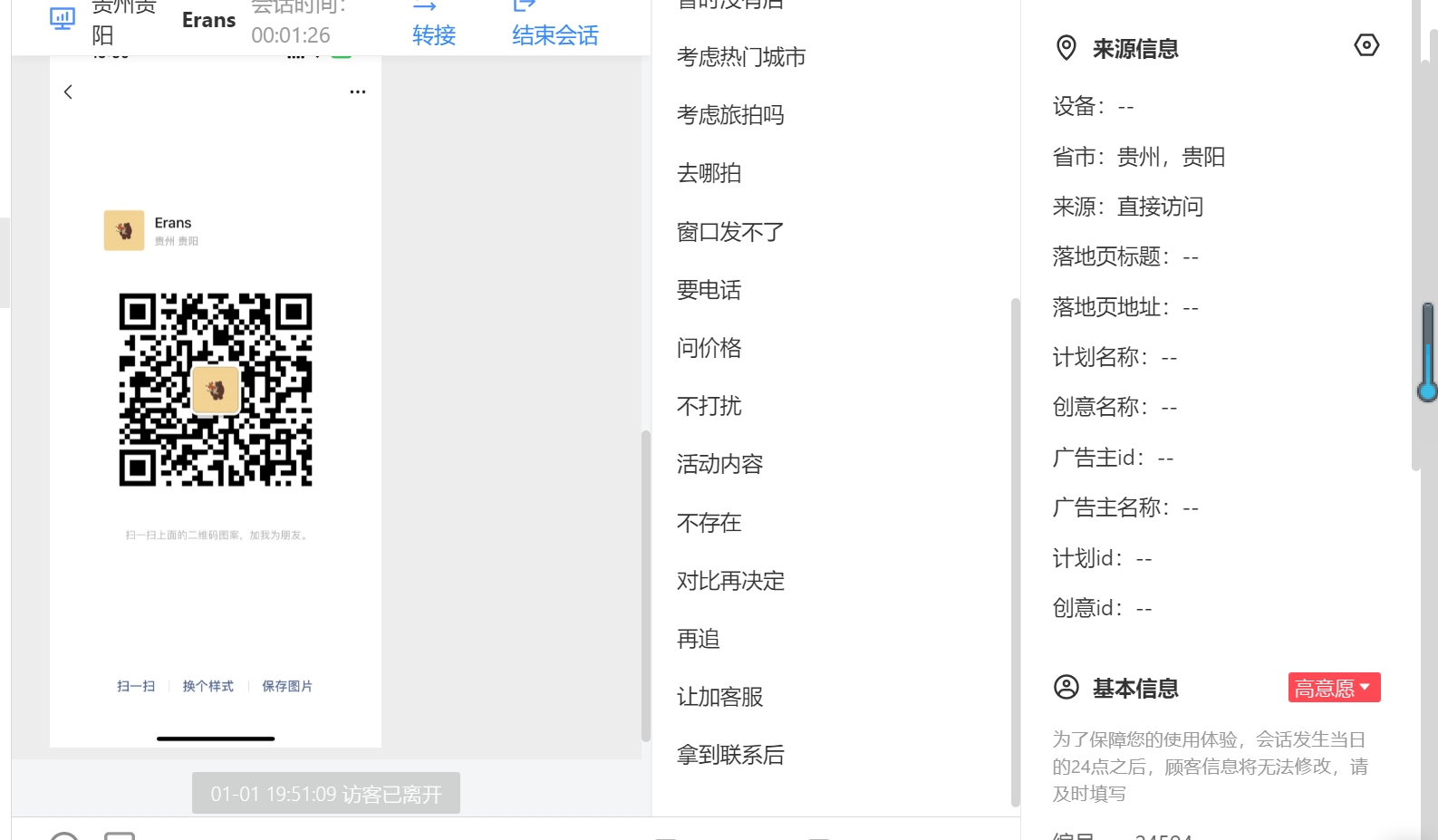Select quick reply 考虑旅拍吗
Screen dimensions: 1438x840
pos(730,115)
